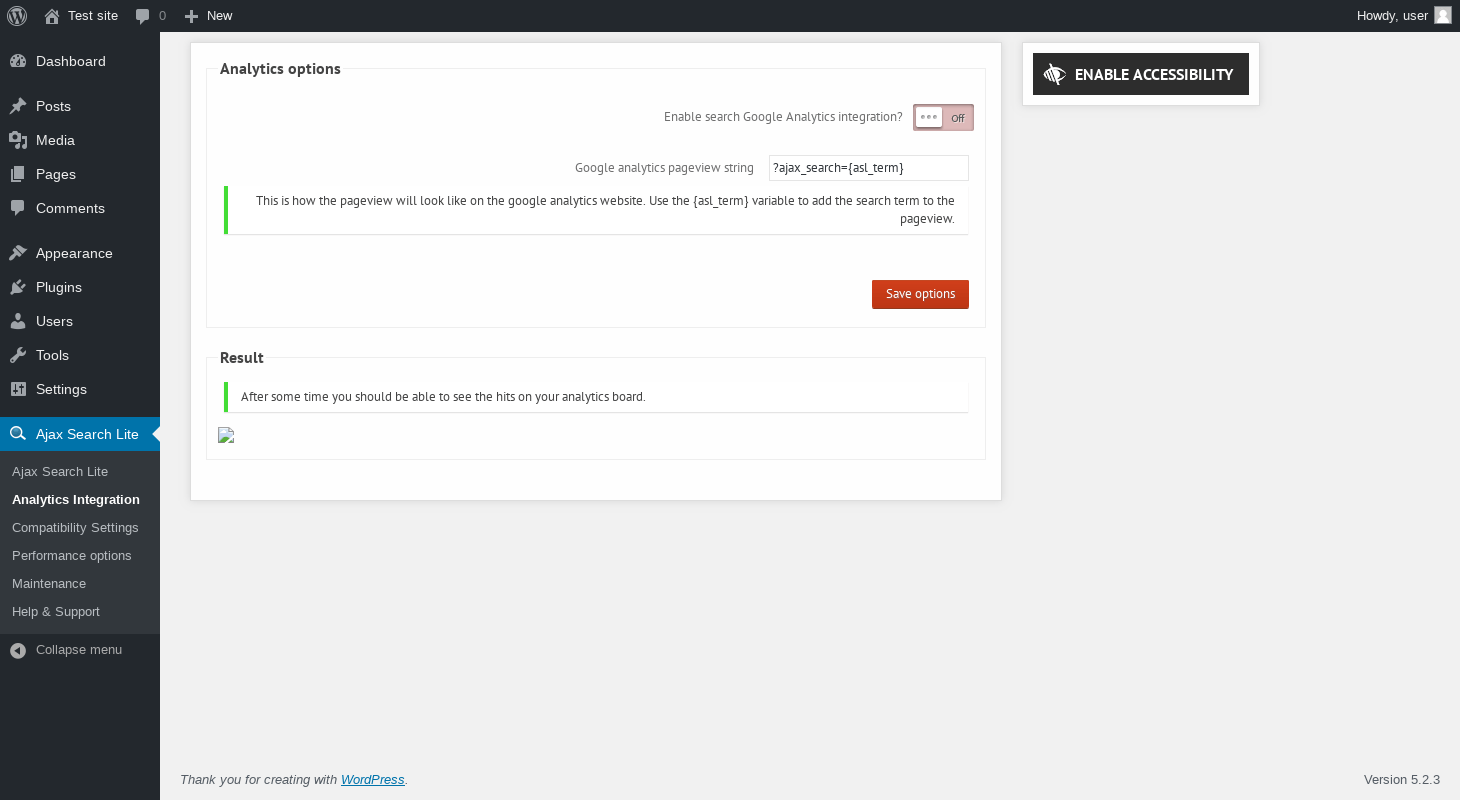Open Media via its sidebar icon

[18, 140]
